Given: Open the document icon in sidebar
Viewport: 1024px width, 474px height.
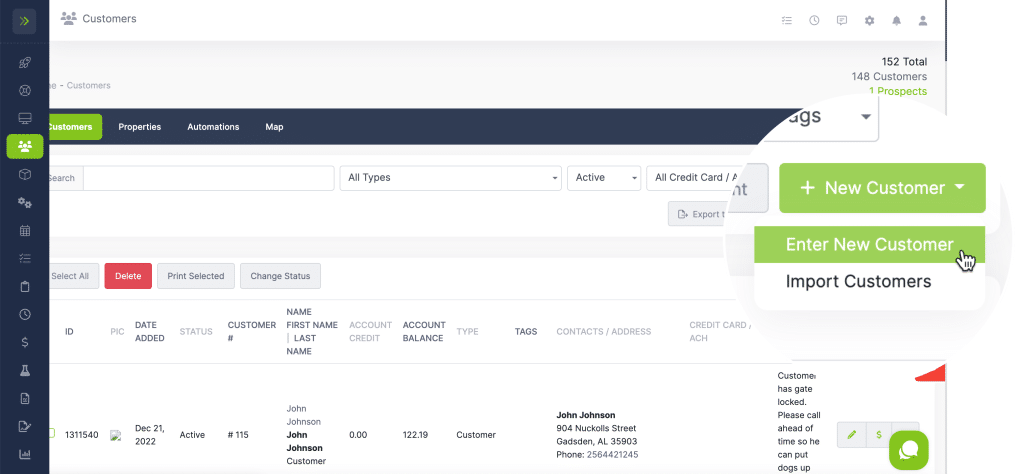Looking at the screenshot, I should (25, 398).
